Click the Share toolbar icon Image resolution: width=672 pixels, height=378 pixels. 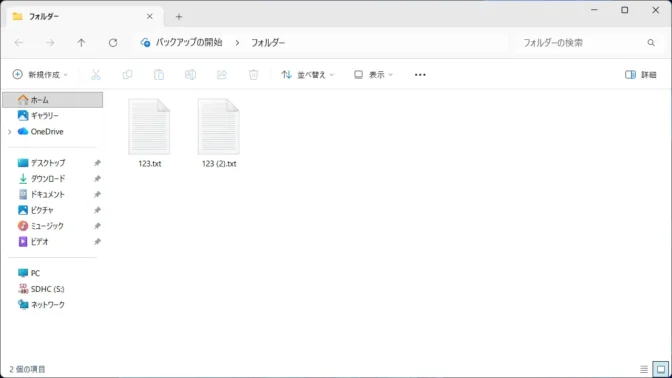(222, 75)
